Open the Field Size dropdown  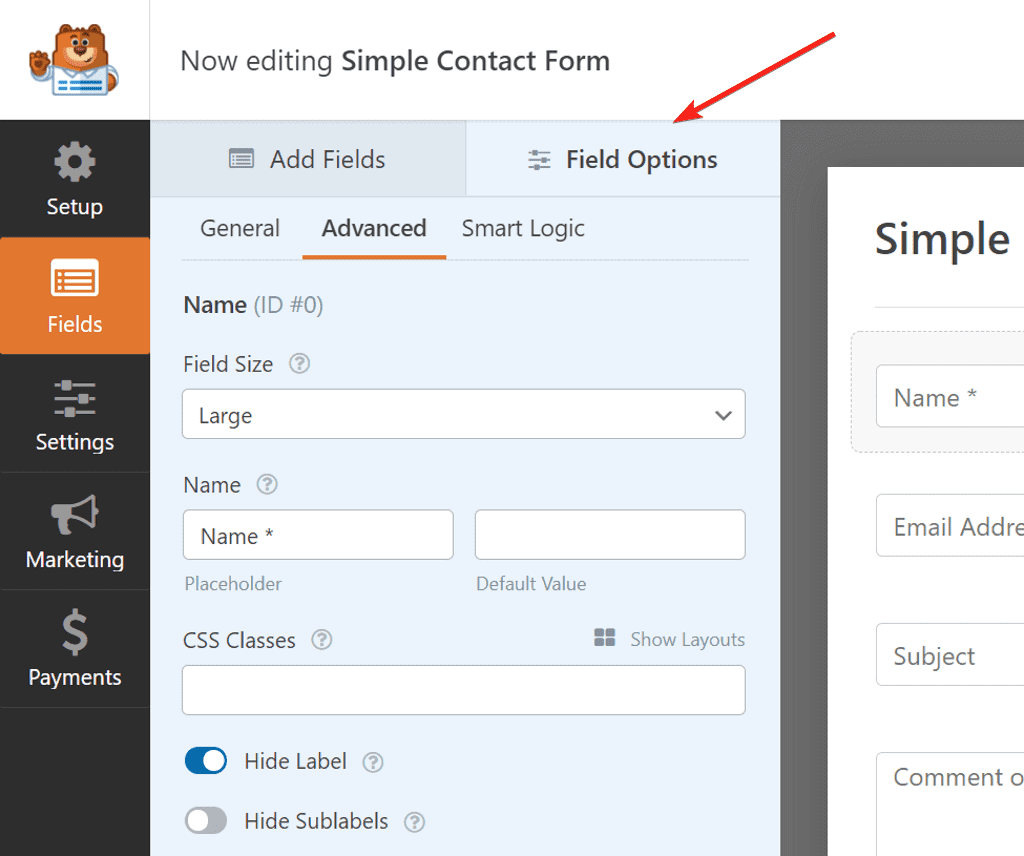tap(463, 415)
